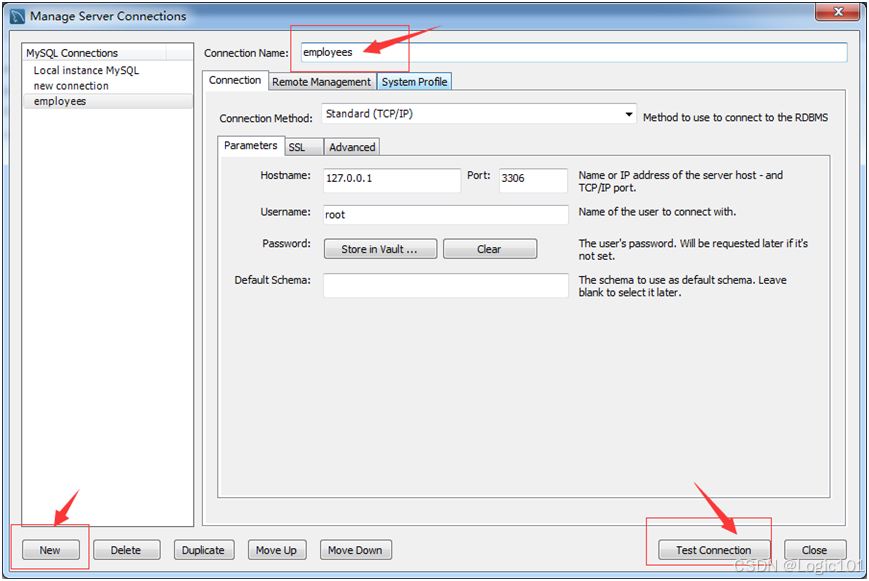Open the Connection Method dropdown

point(479,114)
